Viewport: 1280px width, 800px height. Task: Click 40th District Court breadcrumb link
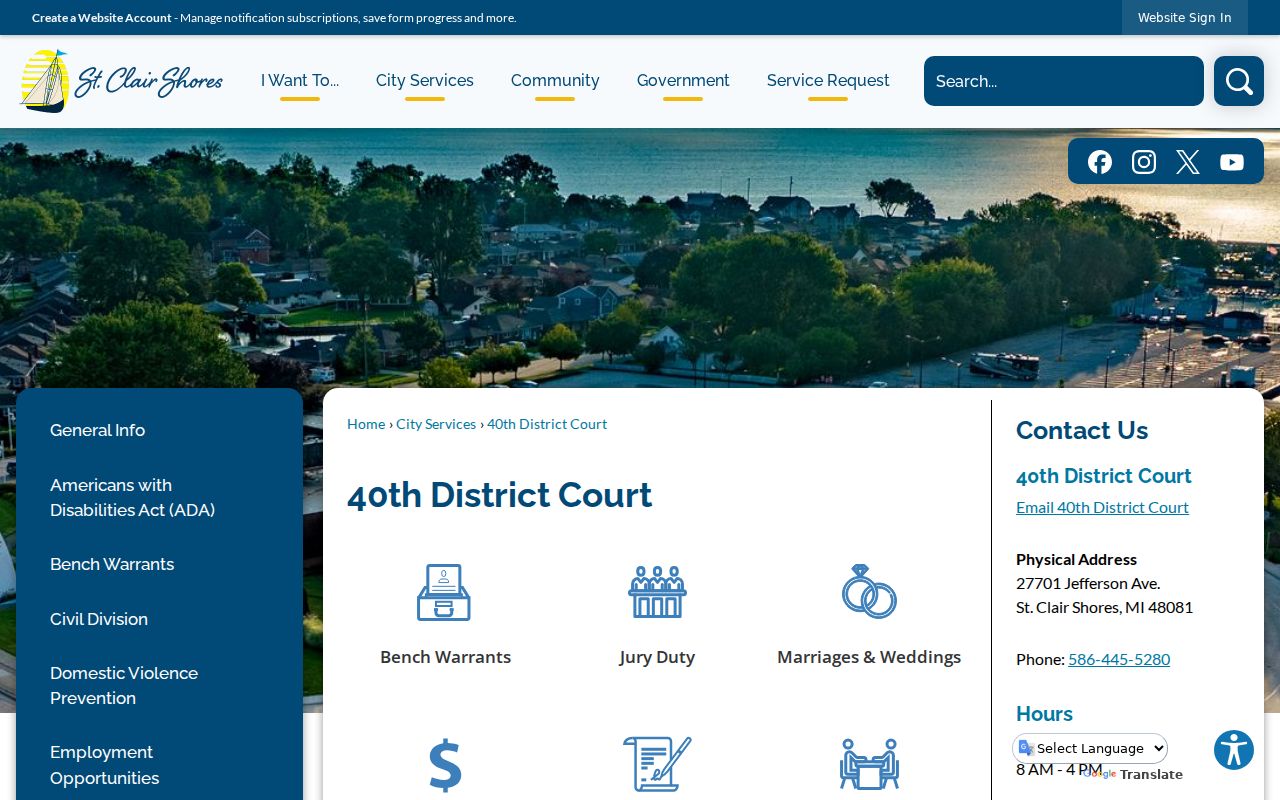547,424
